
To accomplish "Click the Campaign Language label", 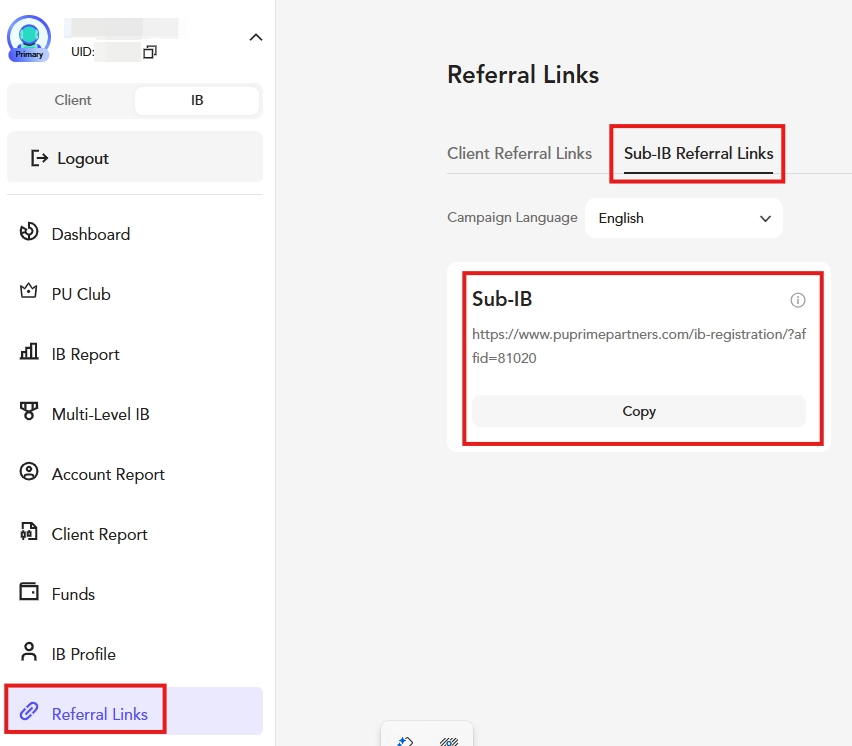I will 512,217.
